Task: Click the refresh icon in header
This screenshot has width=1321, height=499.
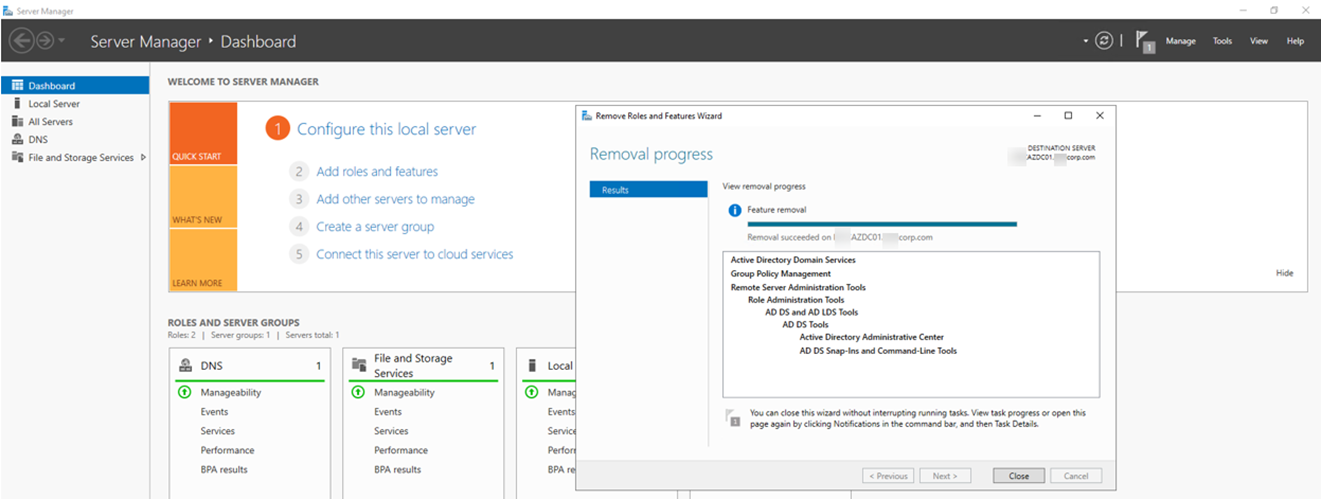Action: (x=1104, y=41)
